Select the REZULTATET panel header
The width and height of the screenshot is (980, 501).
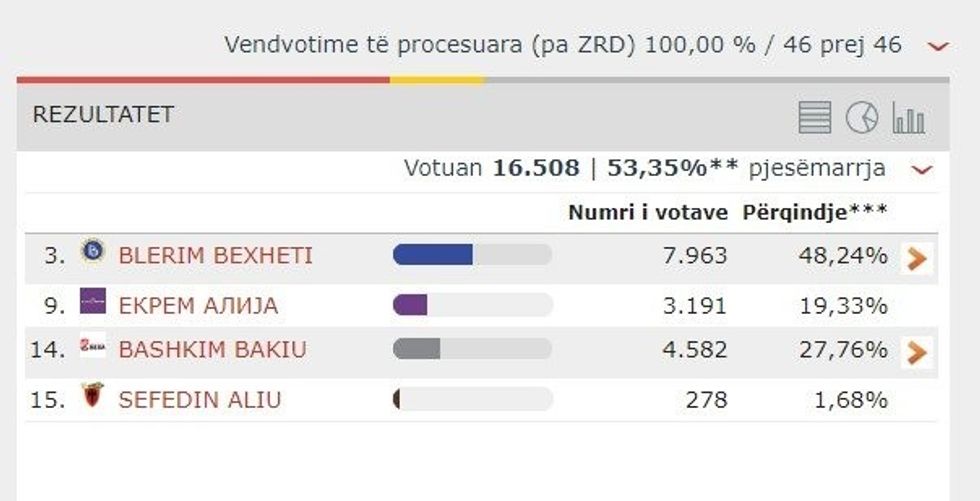tap(103, 115)
